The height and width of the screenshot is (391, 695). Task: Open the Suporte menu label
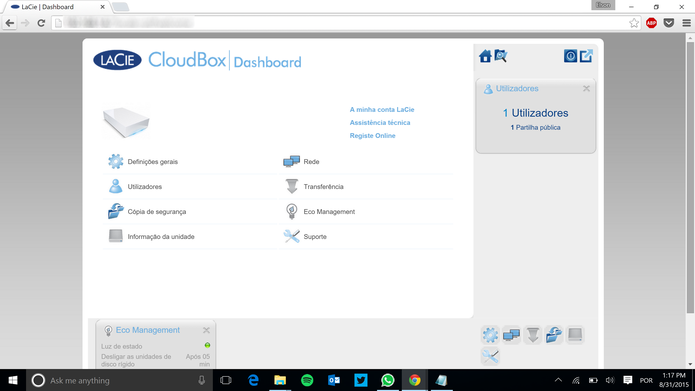coord(315,237)
